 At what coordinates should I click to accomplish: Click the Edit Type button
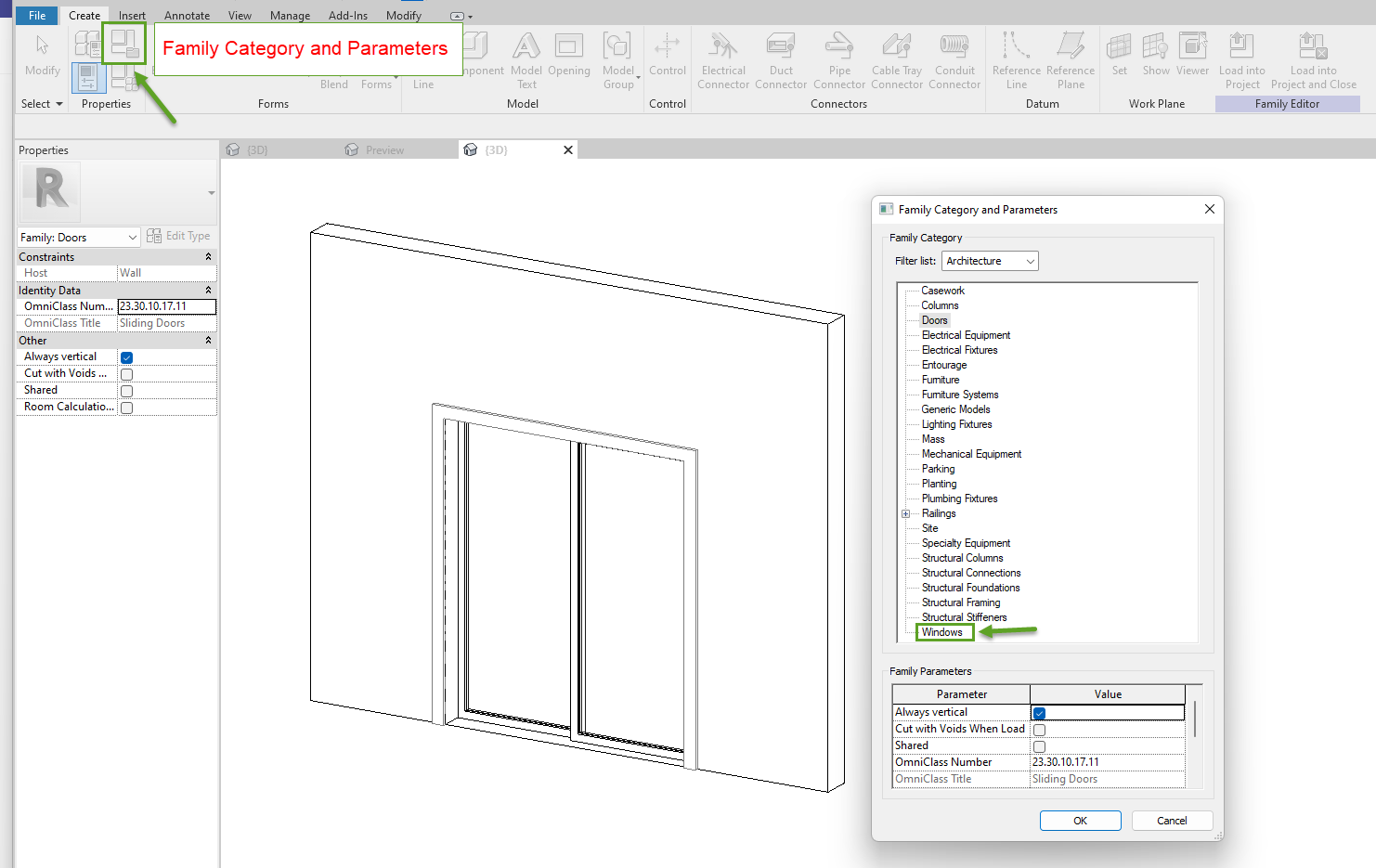pos(178,236)
